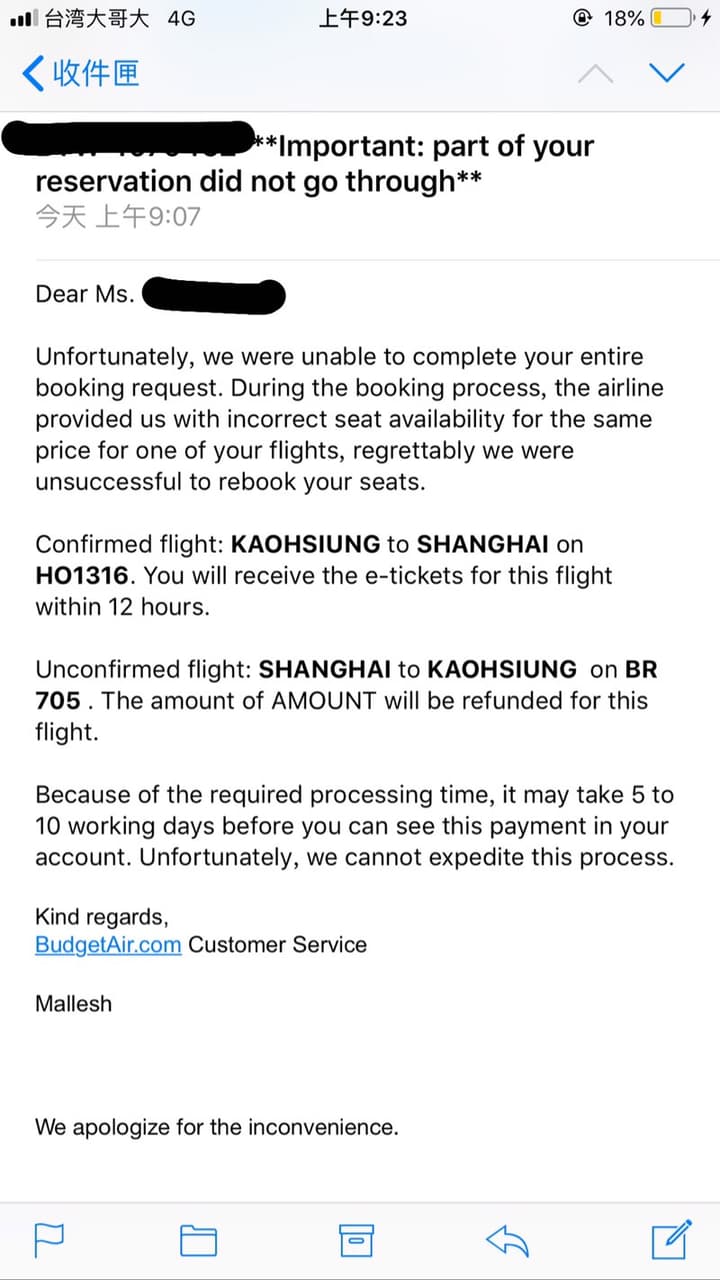The image size is (720, 1280).
Task: Select the 今天 上午9:07 timestamp
Action: pyautogui.click(x=118, y=216)
